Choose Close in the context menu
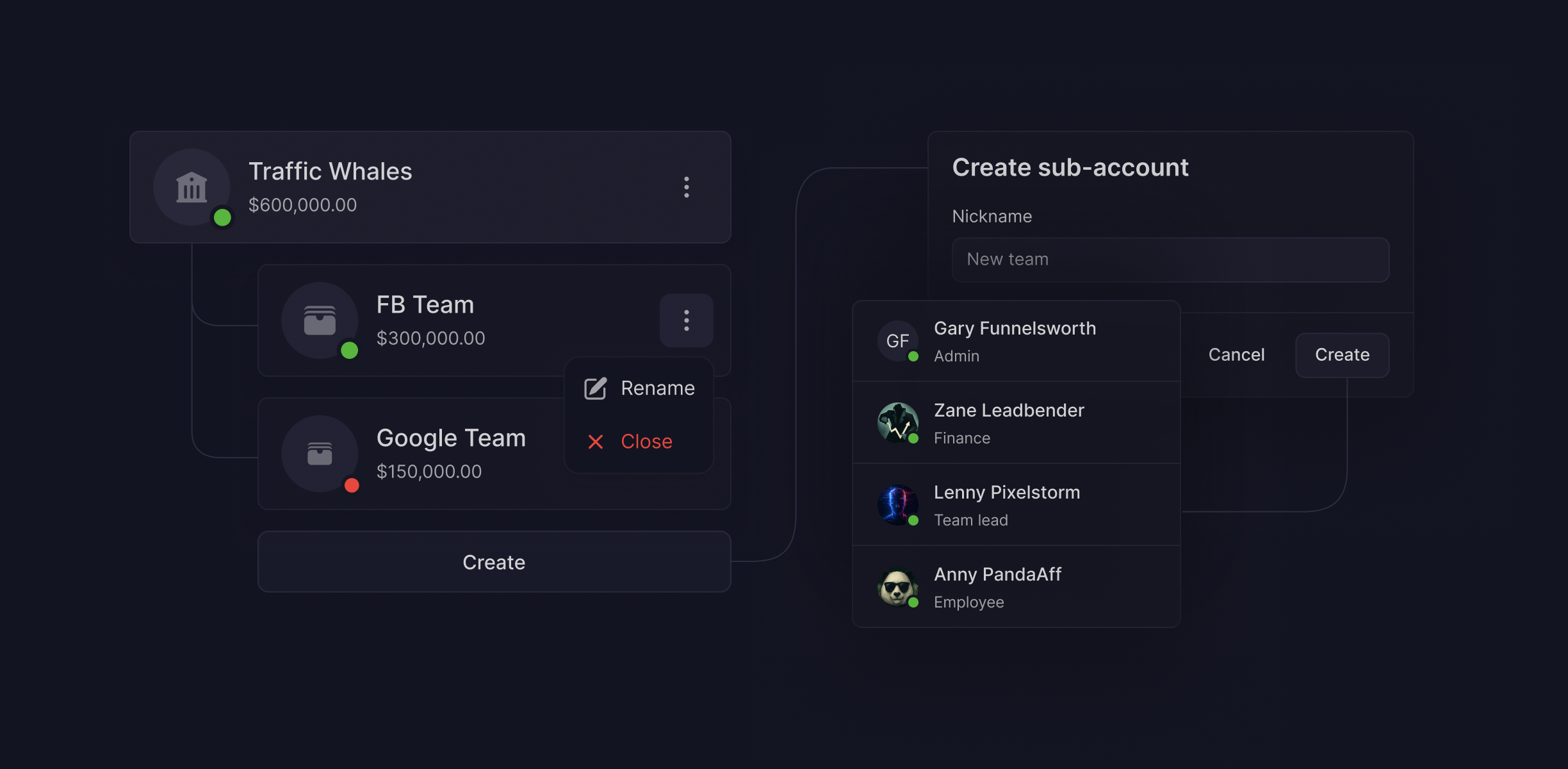 pos(646,442)
